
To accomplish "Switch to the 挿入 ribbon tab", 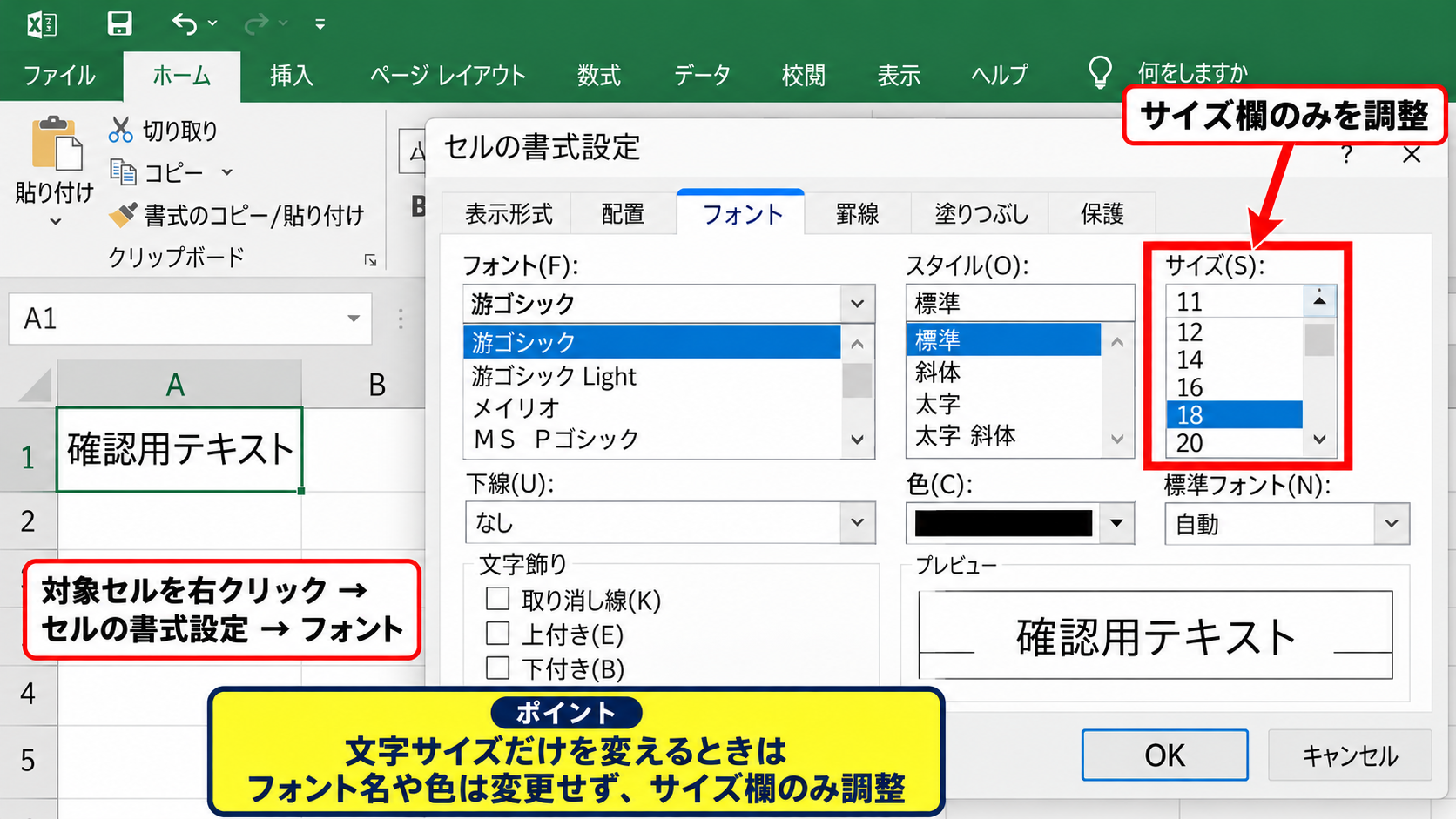I will (291, 76).
